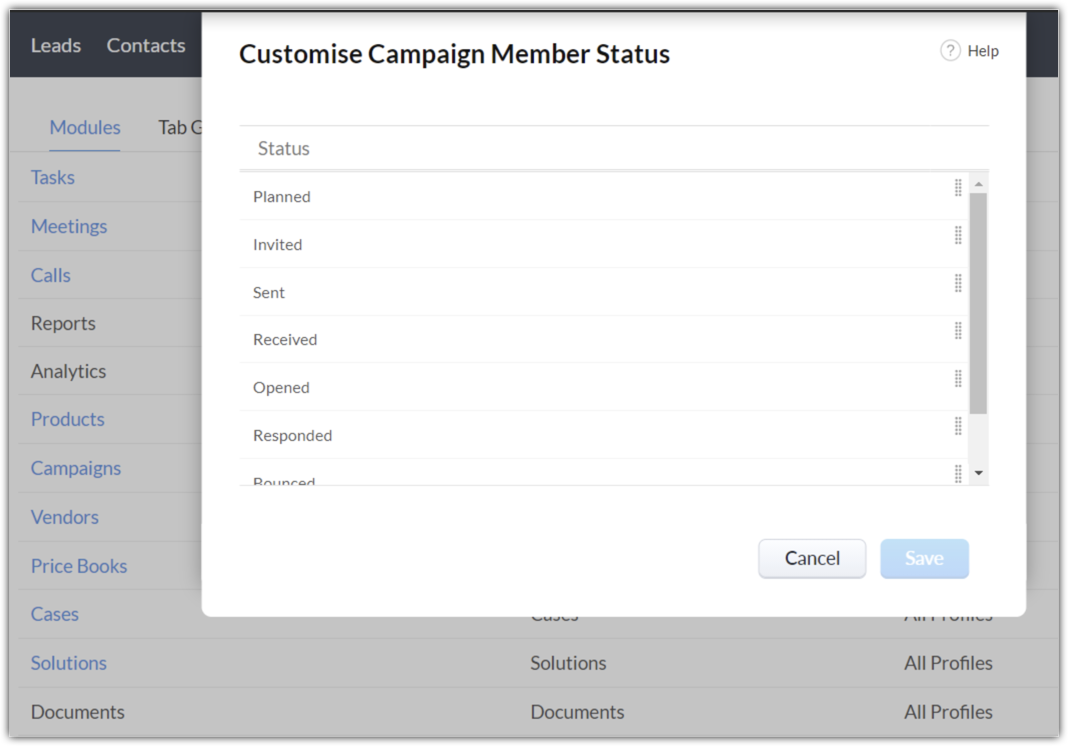Click the status list scroll down arrow
This screenshot has height=746, width=1068.
point(978,473)
